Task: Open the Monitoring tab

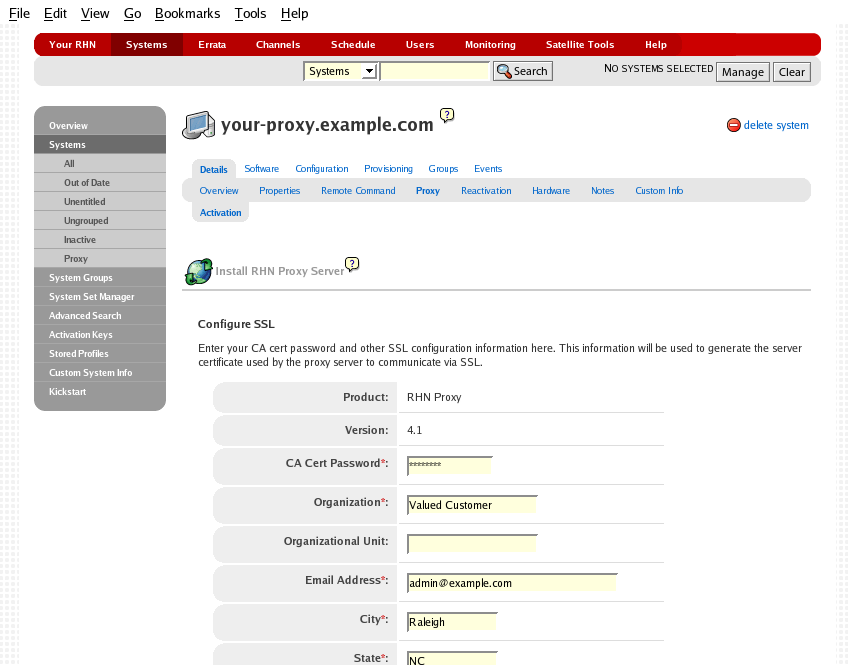Action: (x=491, y=45)
